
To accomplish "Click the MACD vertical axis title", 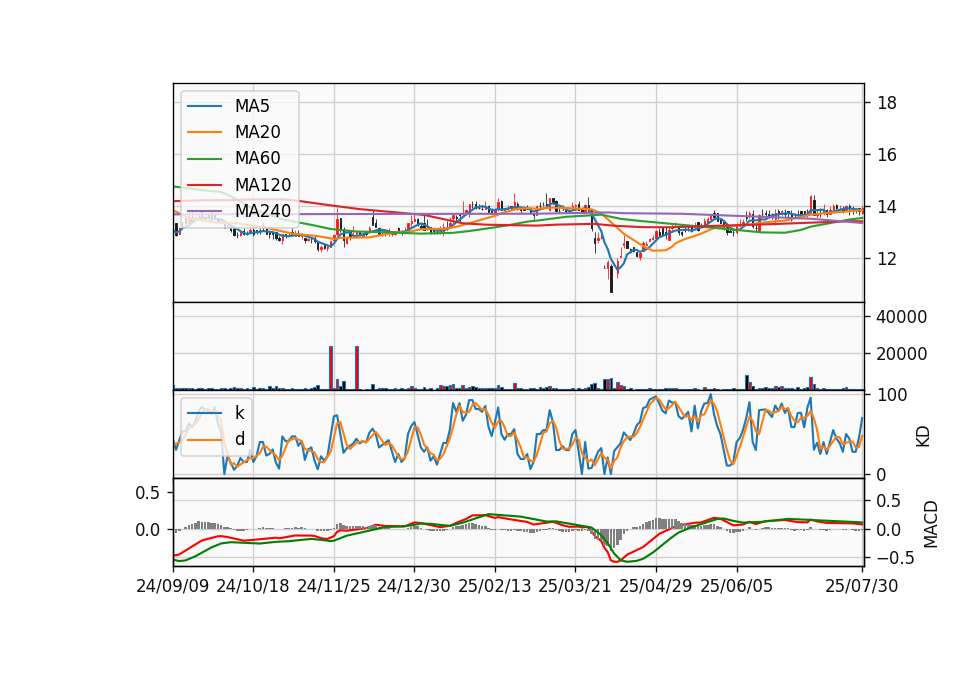I will tap(931, 524).
